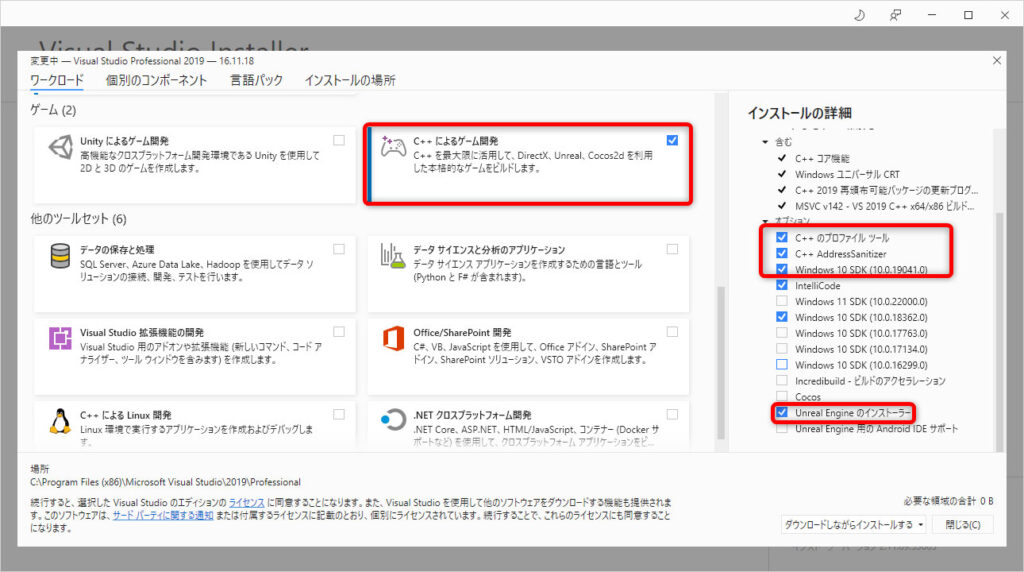Click the Visual Studio extension development icon
The width and height of the screenshot is (1024, 572).
pos(60,338)
